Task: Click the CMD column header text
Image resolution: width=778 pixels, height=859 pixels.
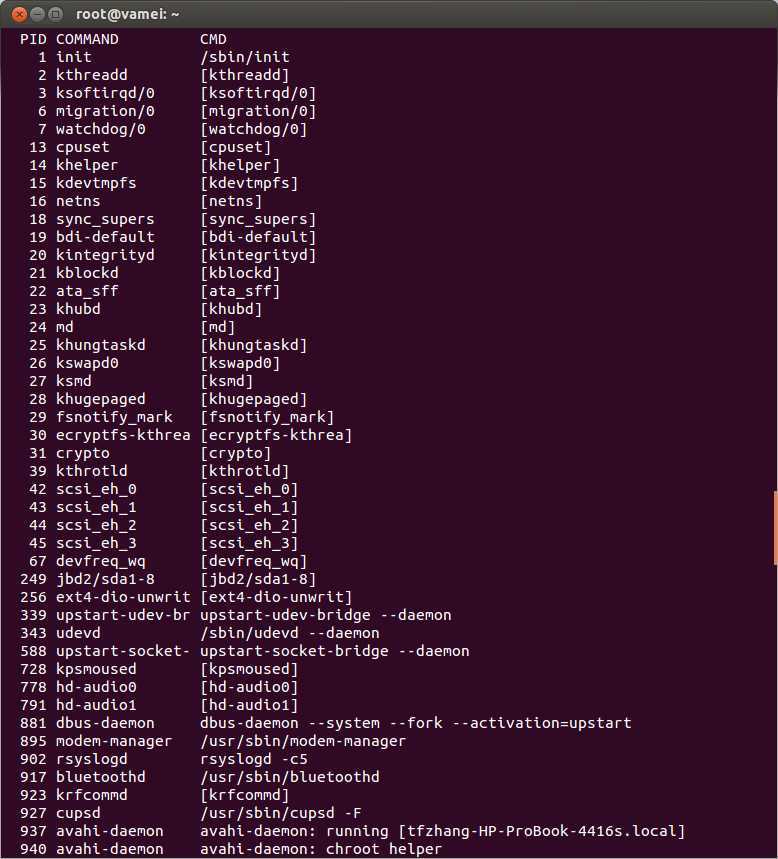Action: [x=213, y=39]
